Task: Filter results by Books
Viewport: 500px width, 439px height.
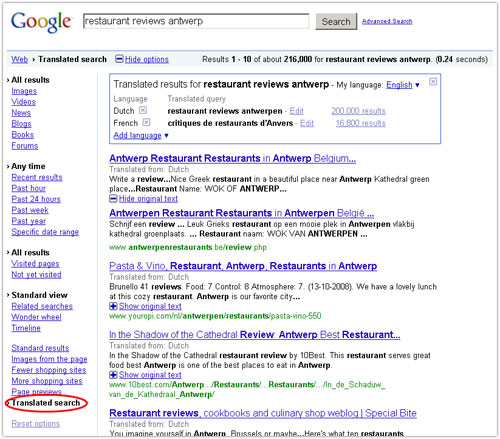Action: point(23,135)
